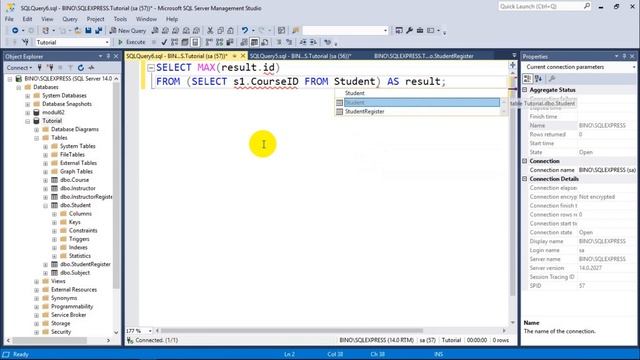
Task: Toggle Results to File icon
Action: 264,42
